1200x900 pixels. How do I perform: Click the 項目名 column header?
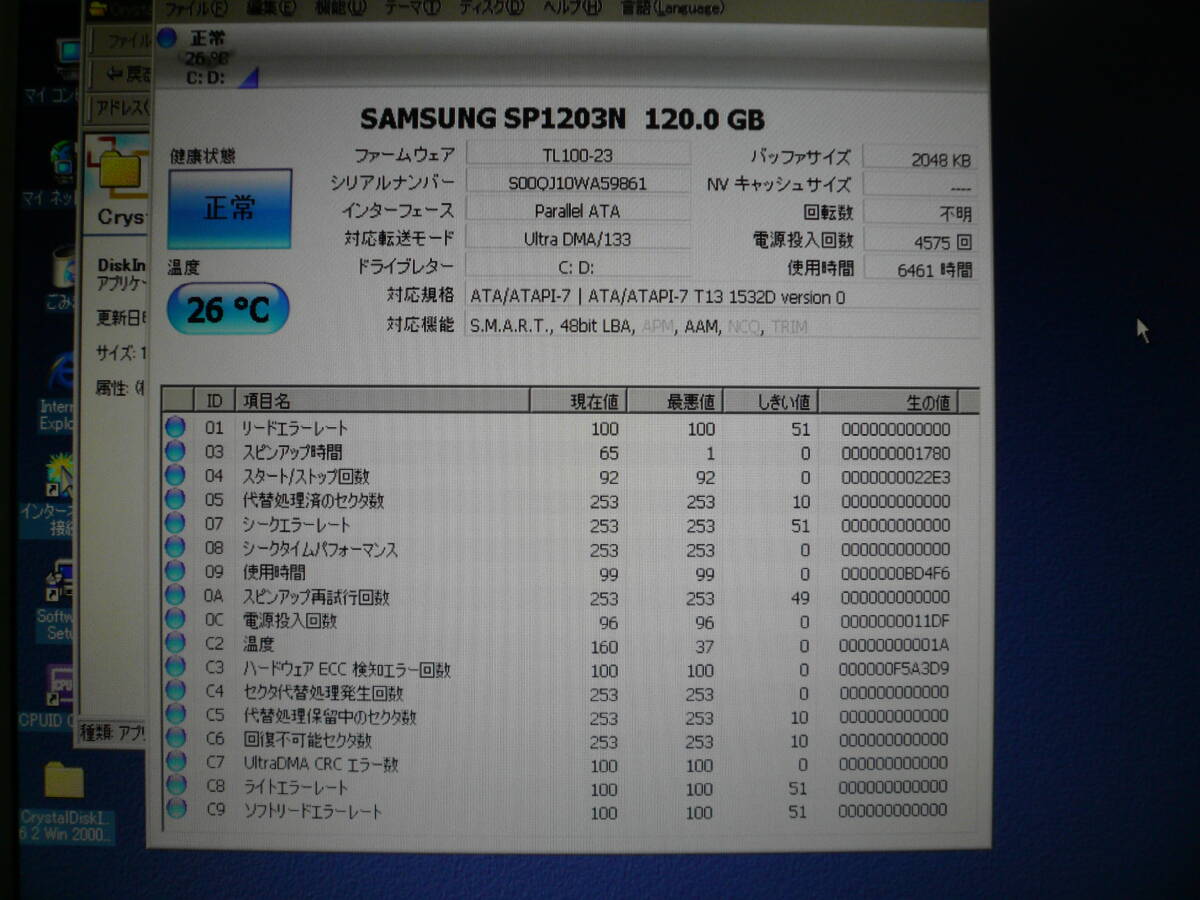(x=382, y=401)
